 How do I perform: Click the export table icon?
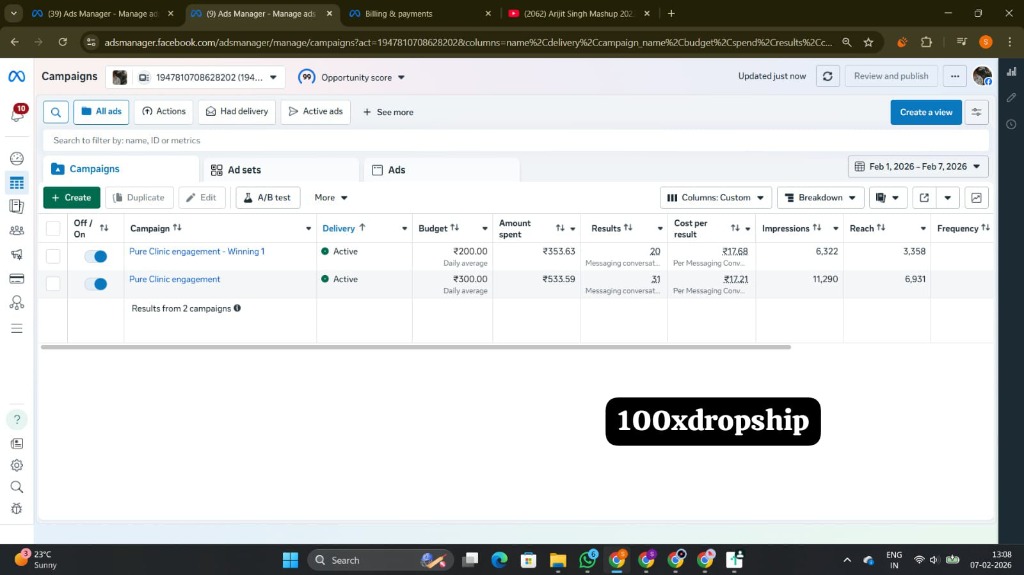coord(924,198)
